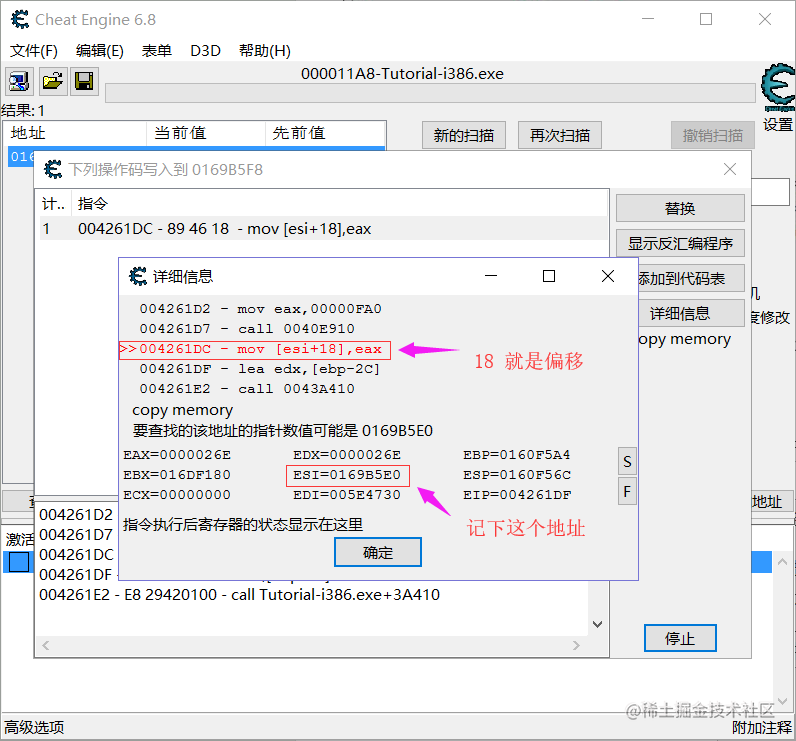Open the 文件(F) menu
The width and height of the screenshot is (796, 741).
(34, 51)
